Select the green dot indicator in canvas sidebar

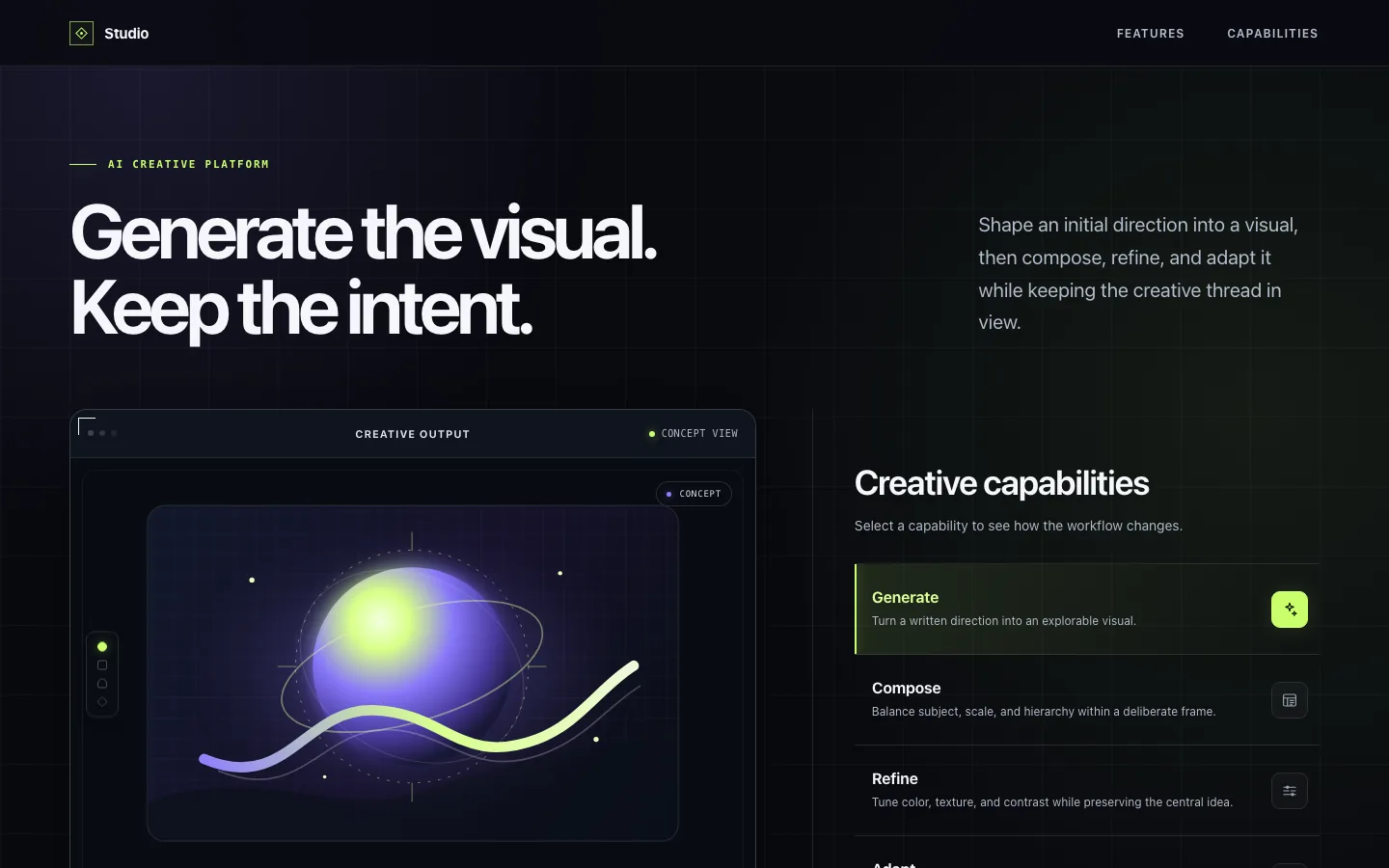click(102, 646)
